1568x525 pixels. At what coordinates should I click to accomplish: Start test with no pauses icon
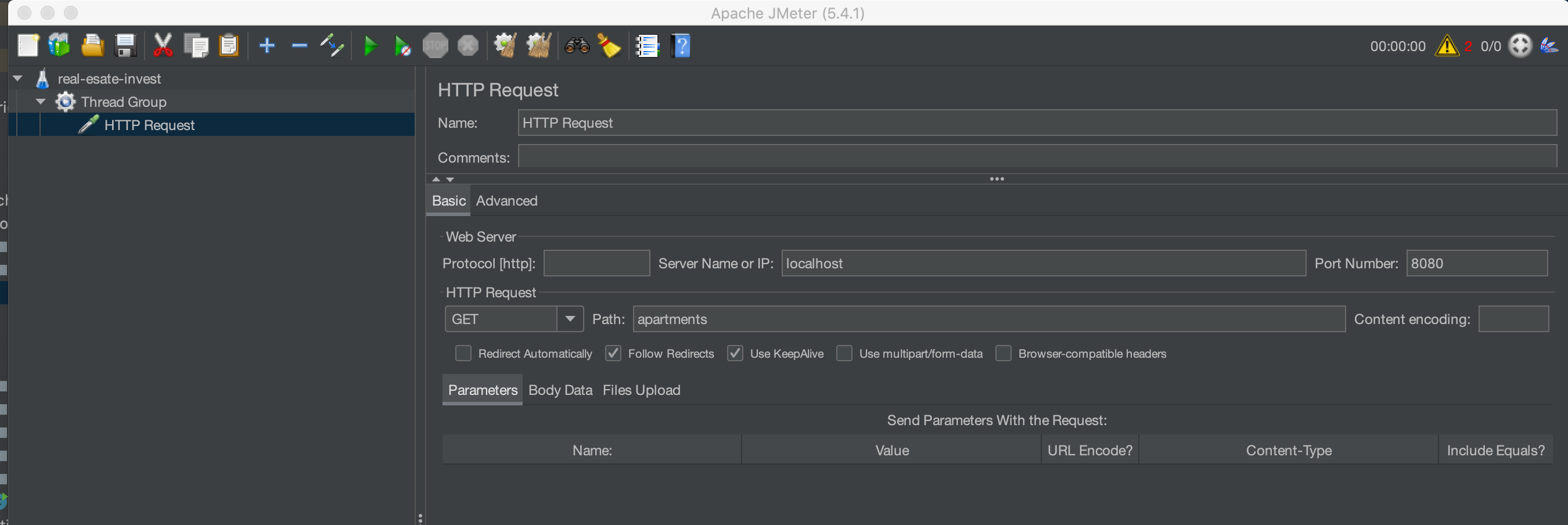click(x=402, y=46)
